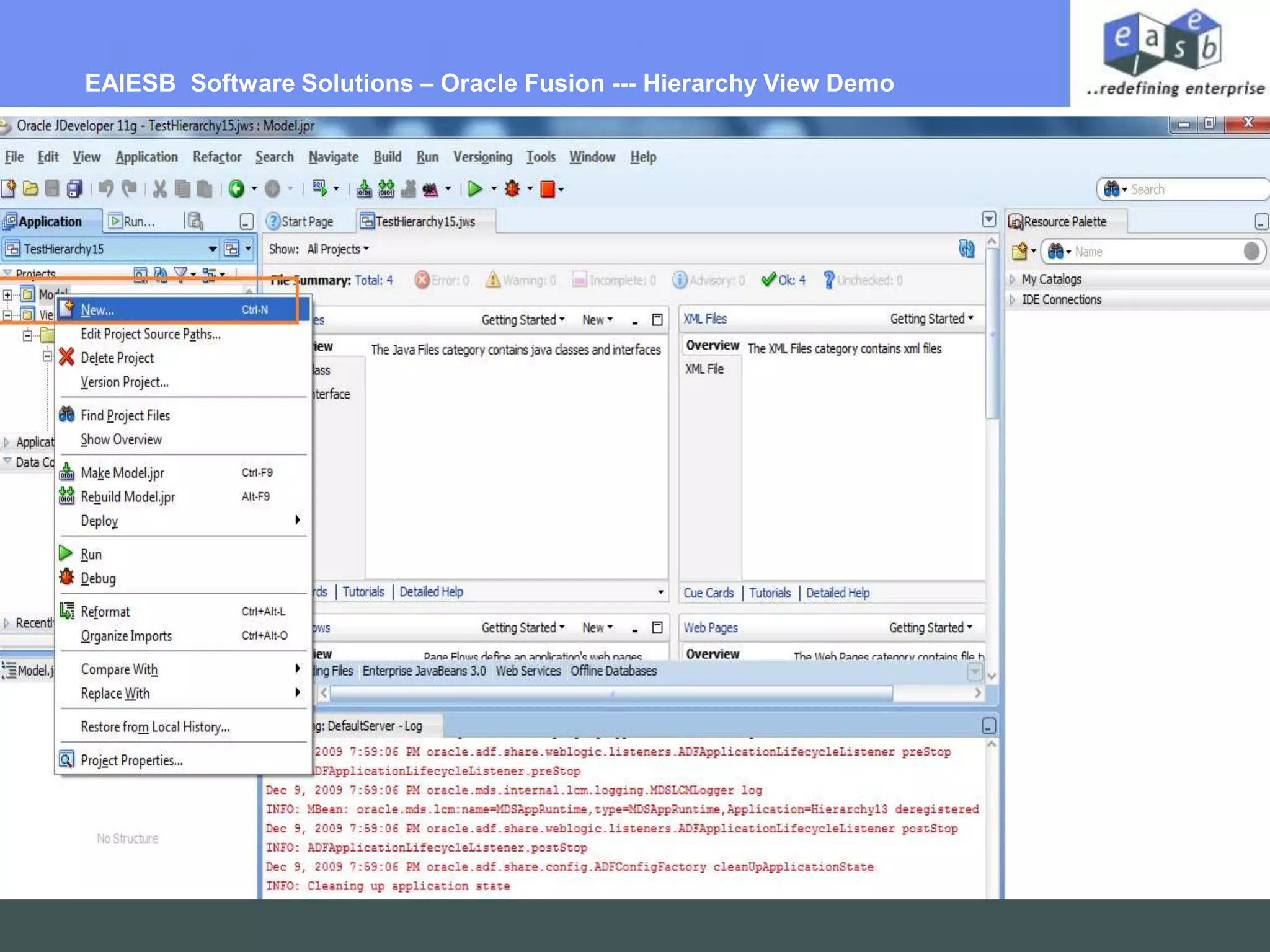Image resolution: width=1270 pixels, height=952 pixels.
Task: Click Enterprise JavaBeans 3.0 tab
Action: click(424, 671)
